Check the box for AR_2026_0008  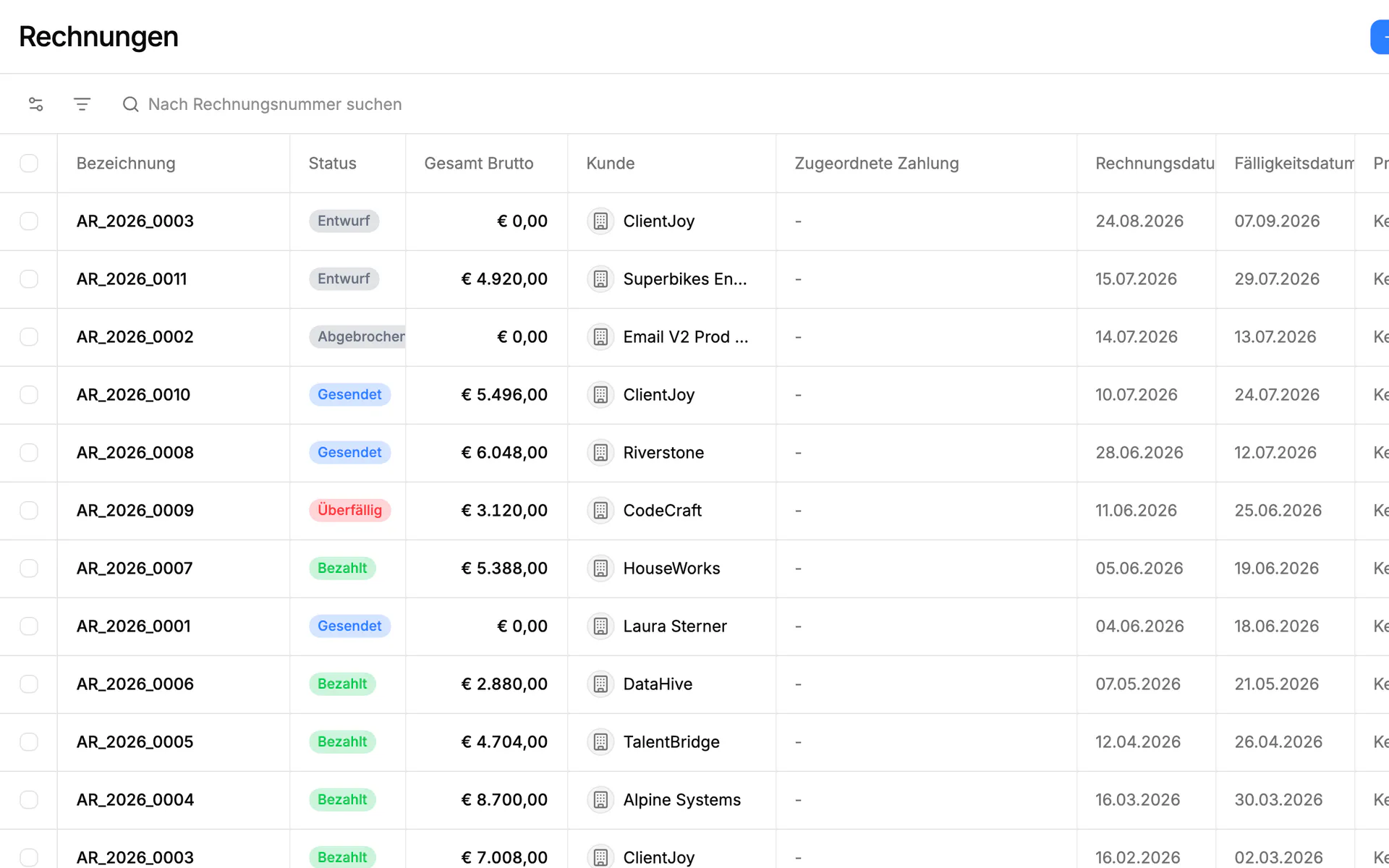[29, 453]
